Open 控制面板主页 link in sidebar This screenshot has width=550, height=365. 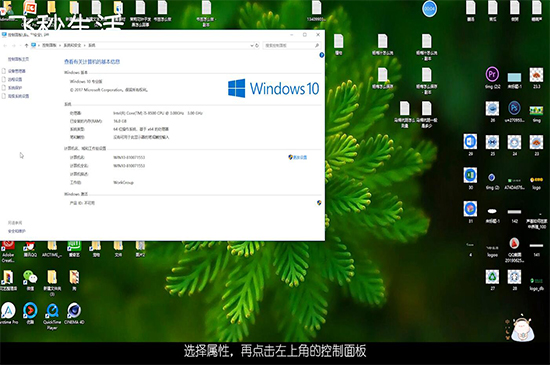click(x=19, y=59)
